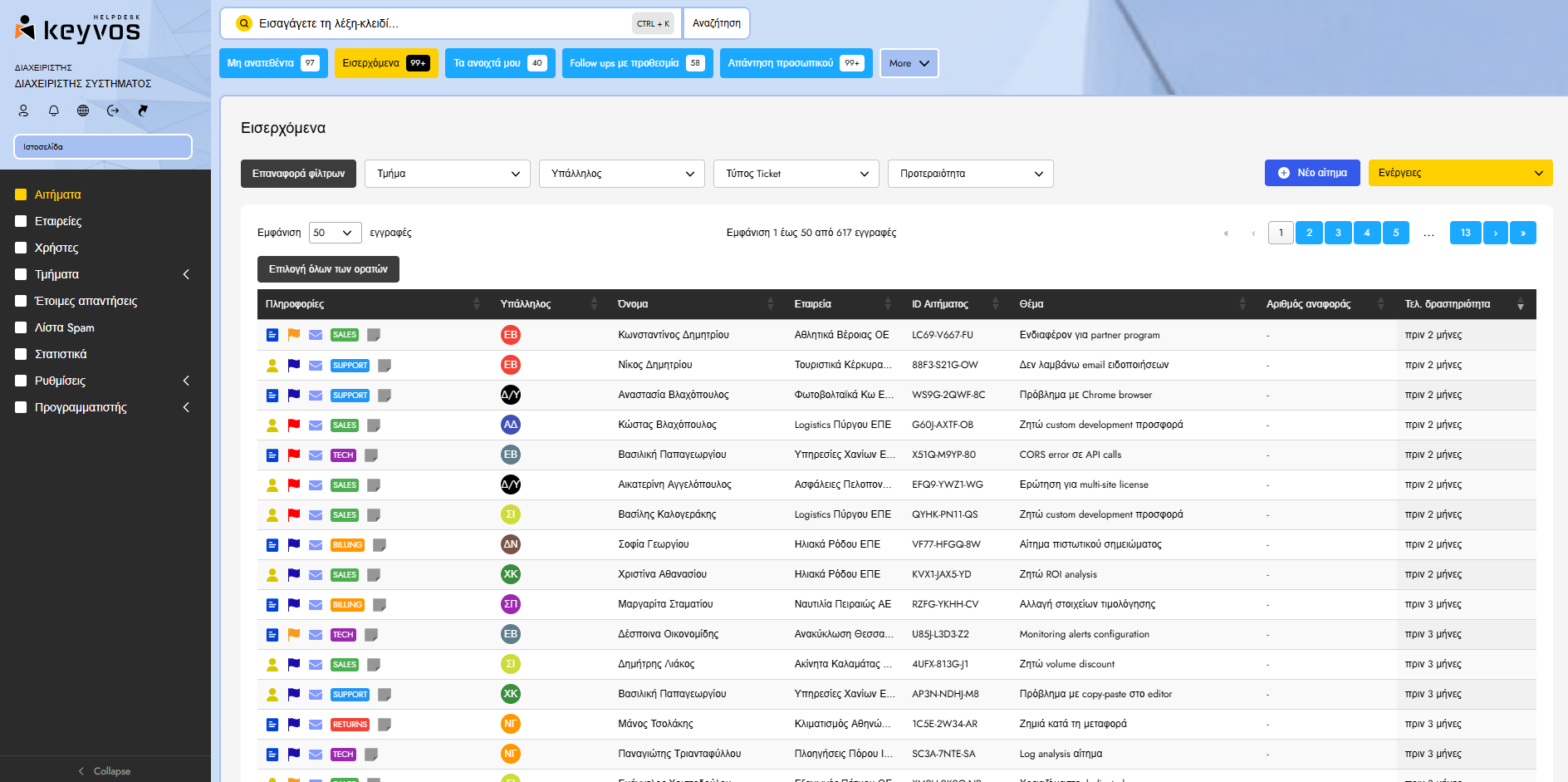Open the Τμήμα filter dropdown
1568x782 pixels.
click(448, 174)
